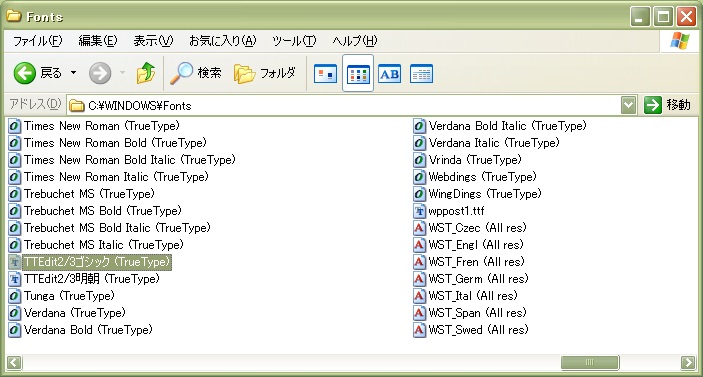703x377 pixels.
Task: Select Vrinda (TrueType) font icon
Action: click(x=419, y=160)
